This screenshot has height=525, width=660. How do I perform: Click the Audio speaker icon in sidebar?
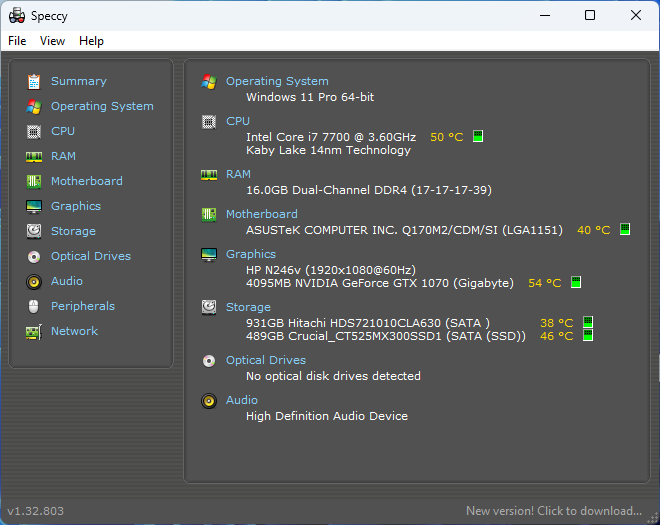pyautogui.click(x=34, y=282)
